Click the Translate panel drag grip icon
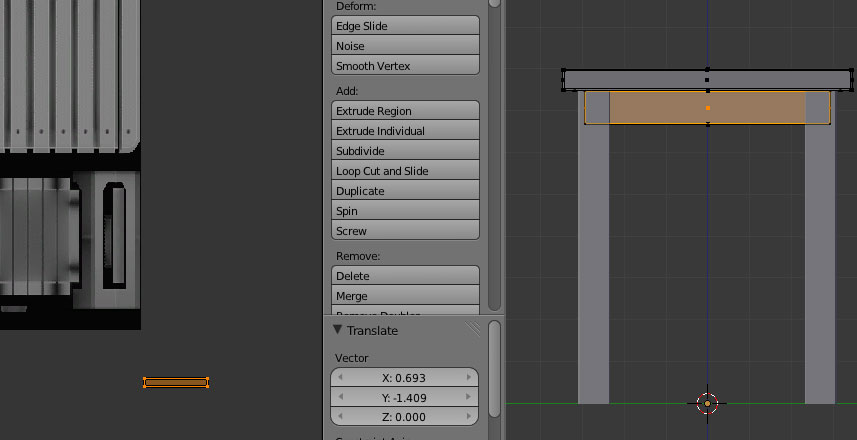Viewport: 857px width, 440px height. pos(472,329)
